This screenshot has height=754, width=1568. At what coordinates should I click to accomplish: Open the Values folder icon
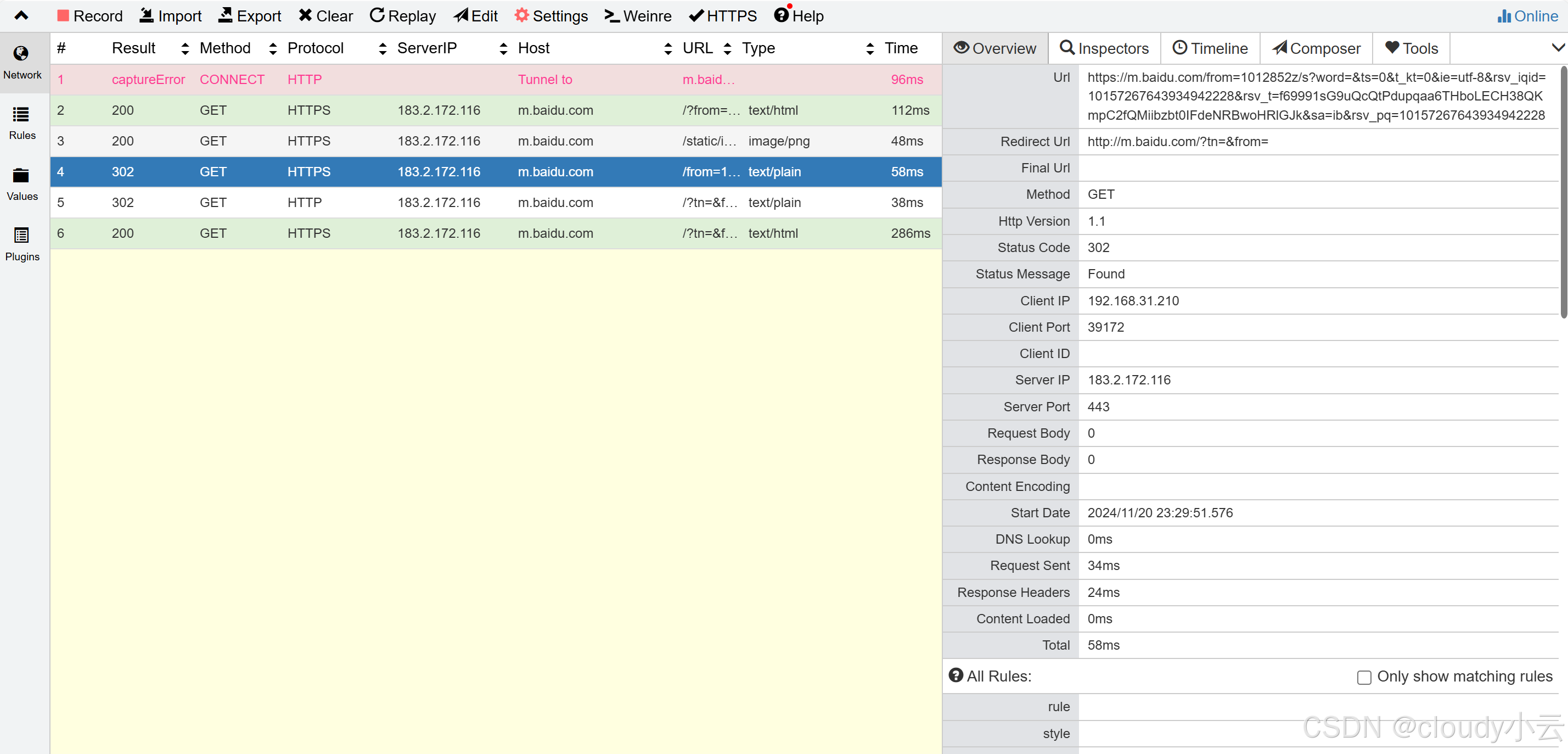21,175
